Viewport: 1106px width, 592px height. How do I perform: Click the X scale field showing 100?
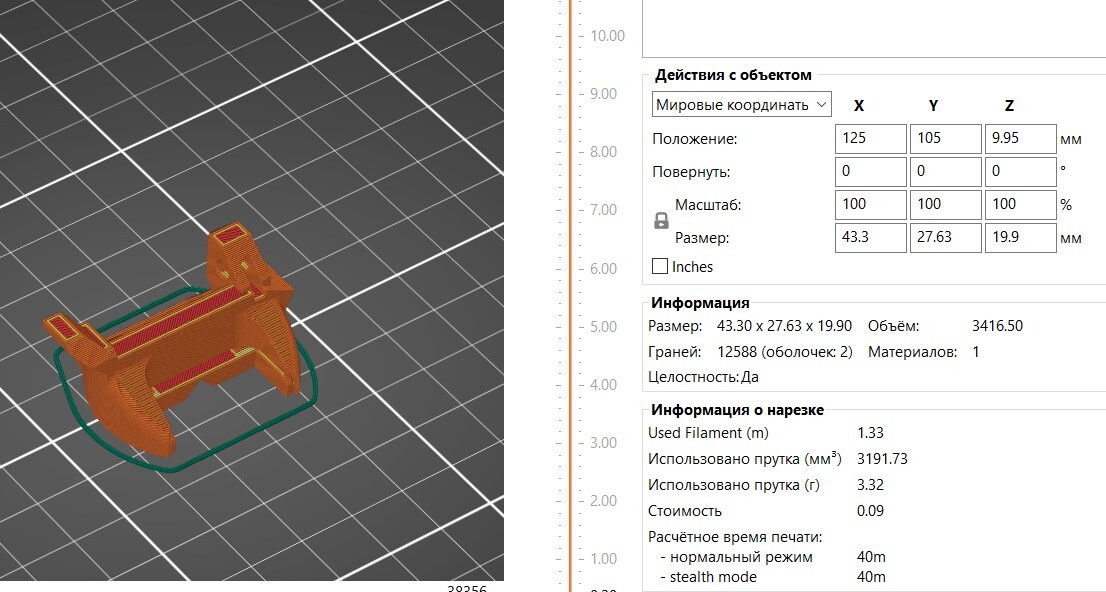pyautogui.click(x=869, y=204)
